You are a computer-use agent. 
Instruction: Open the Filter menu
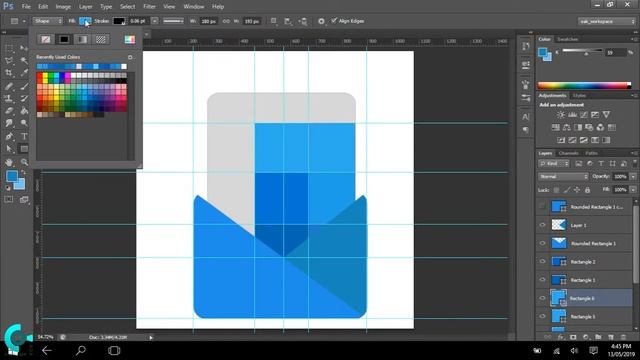pyautogui.click(x=149, y=7)
